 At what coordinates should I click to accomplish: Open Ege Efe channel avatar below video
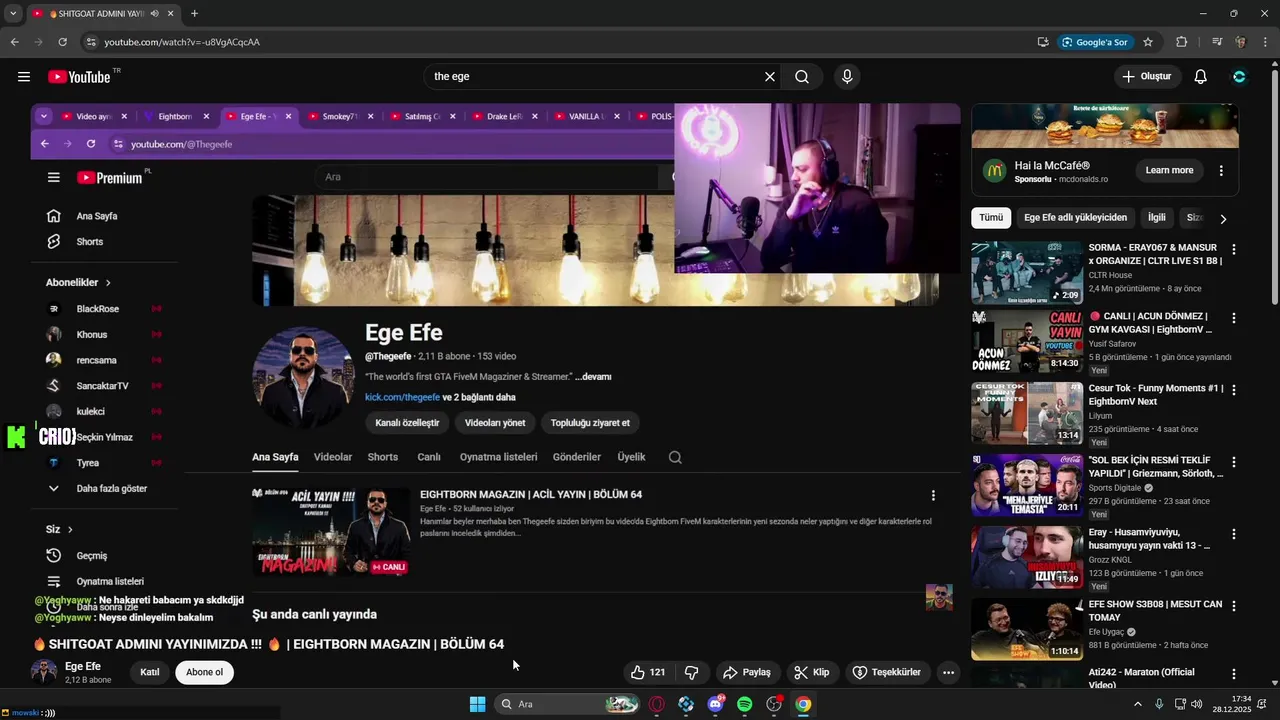44,671
